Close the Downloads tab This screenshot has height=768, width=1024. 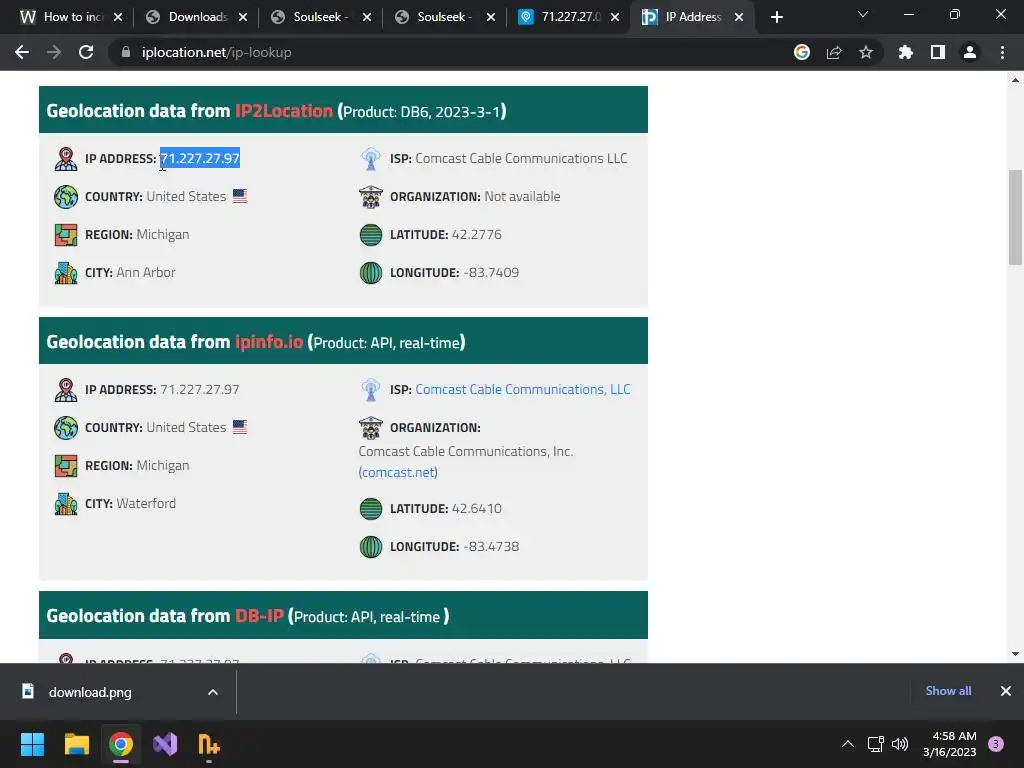pyautogui.click(x=243, y=17)
